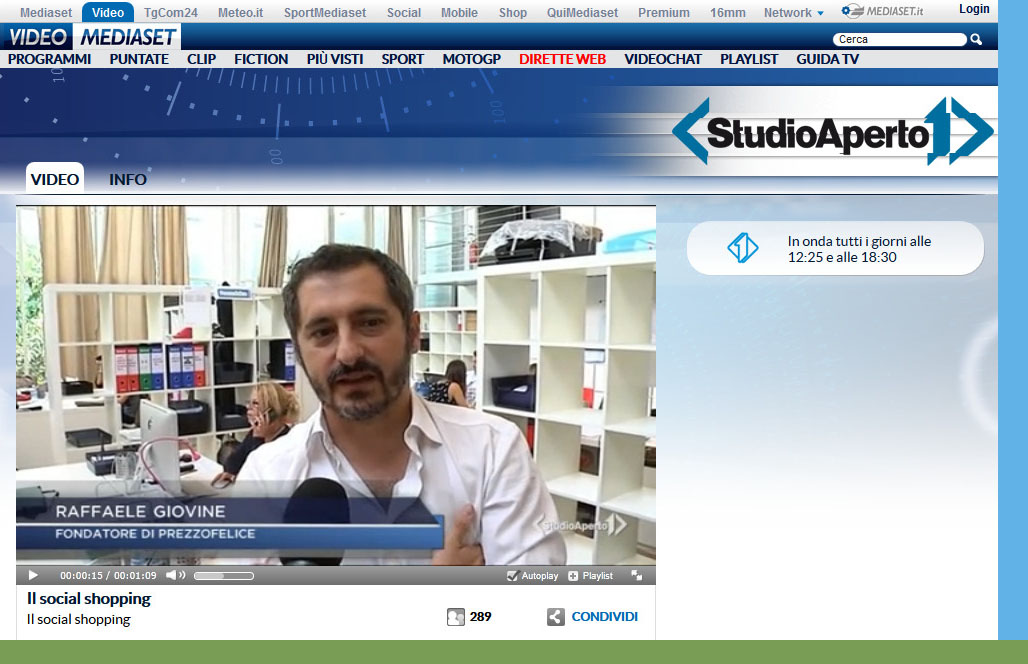
Task: Open the QuiMediaset link
Action: pyautogui.click(x=582, y=12)
